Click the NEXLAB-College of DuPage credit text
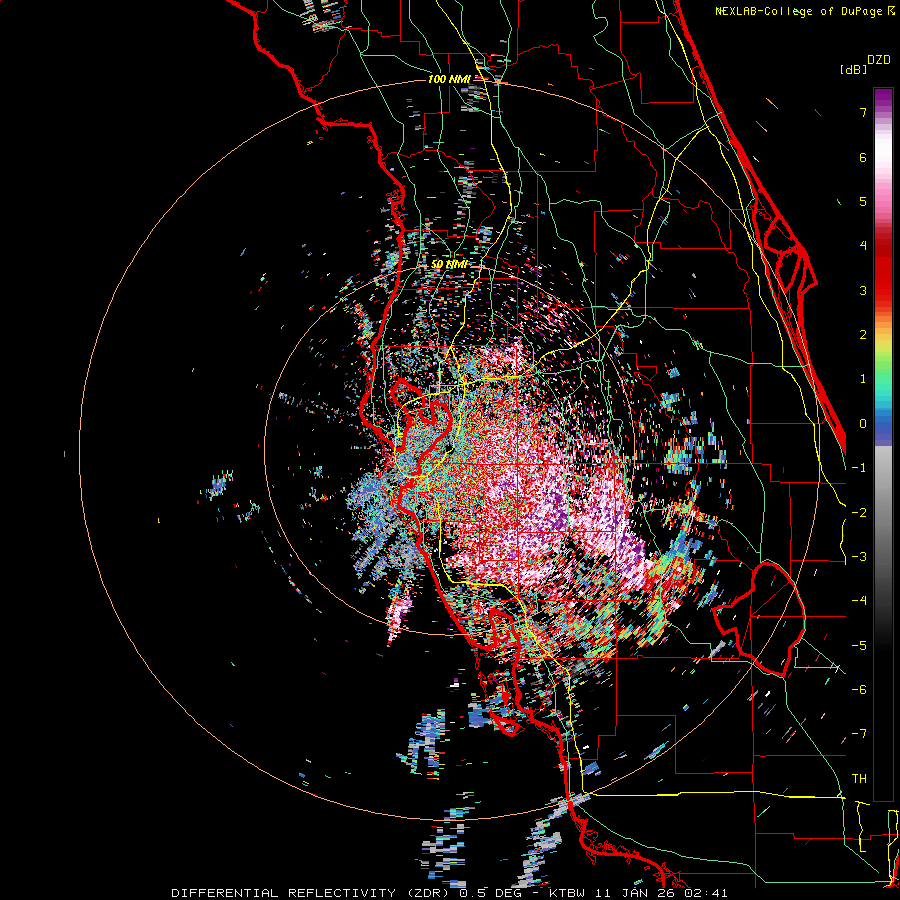This screenshot has width=900, height=900. pos(799,11)
